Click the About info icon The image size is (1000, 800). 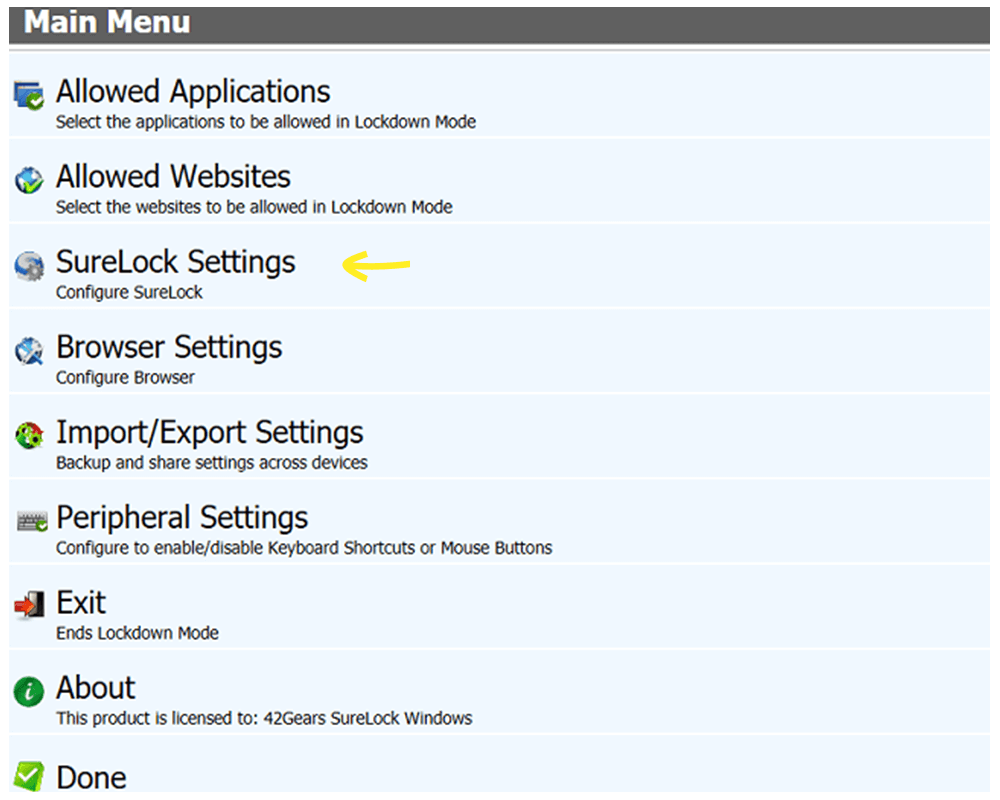point(29,692)
